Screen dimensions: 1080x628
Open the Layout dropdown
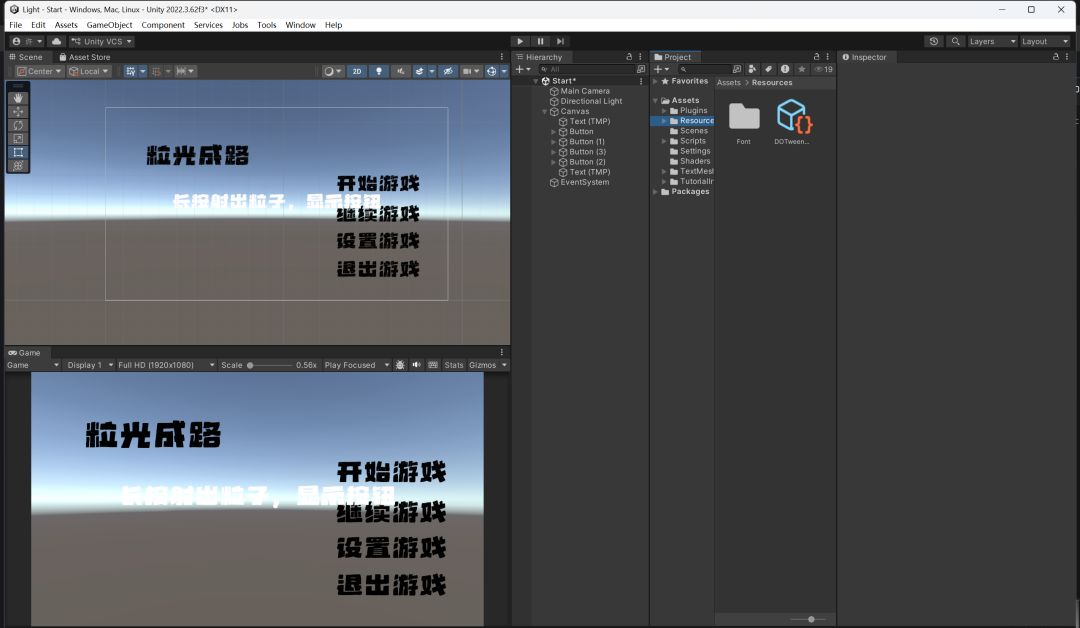click(x=1044, y=41)
